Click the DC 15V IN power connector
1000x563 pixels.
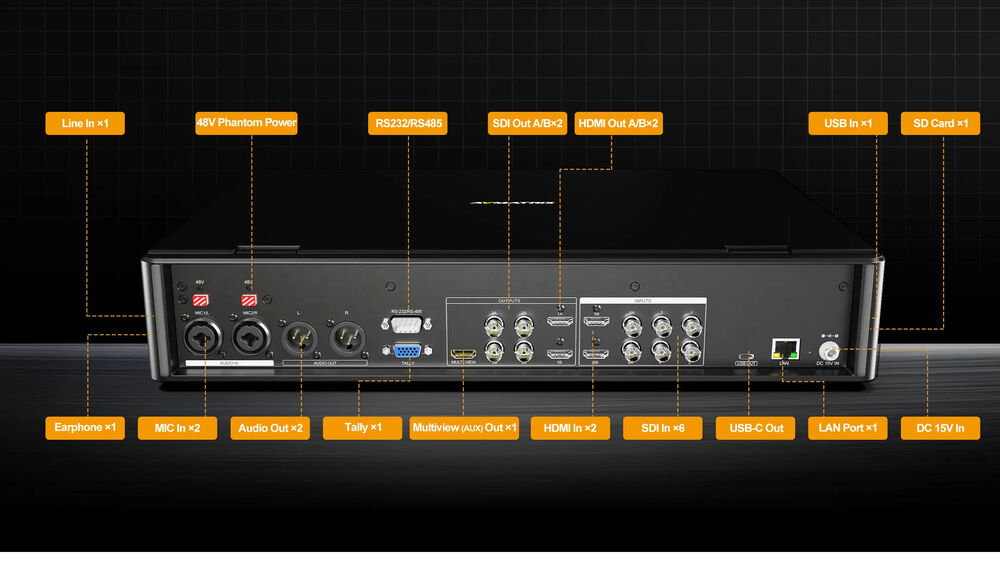[829, 350]
